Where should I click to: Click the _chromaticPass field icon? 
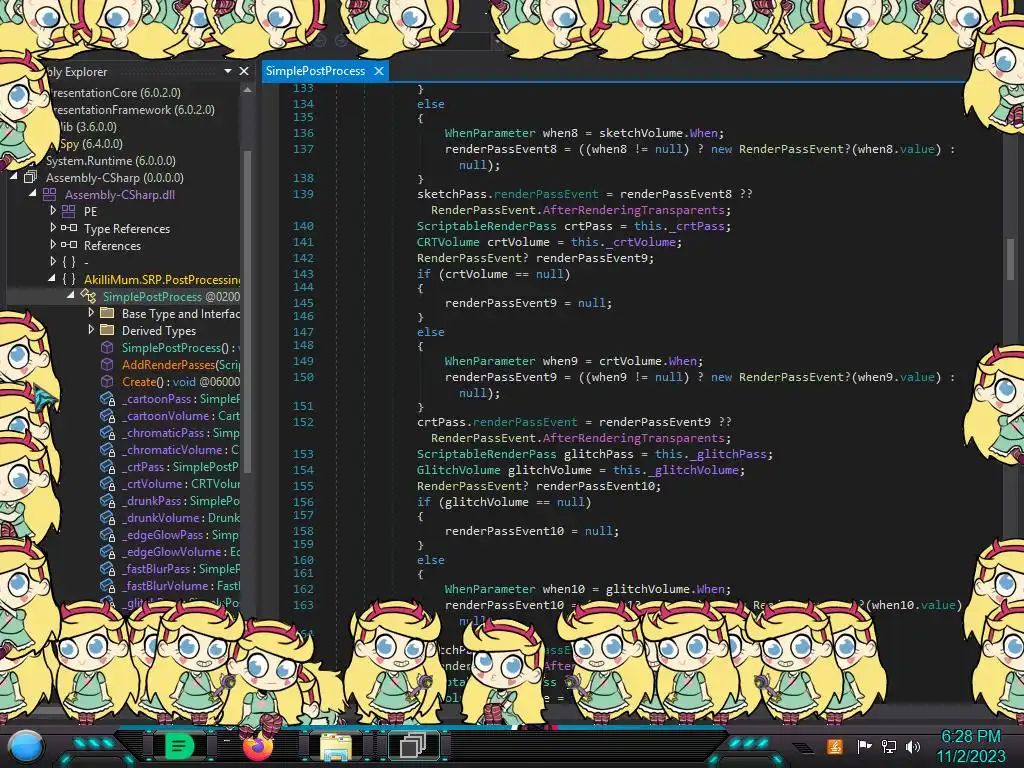(x=108, y=433)
